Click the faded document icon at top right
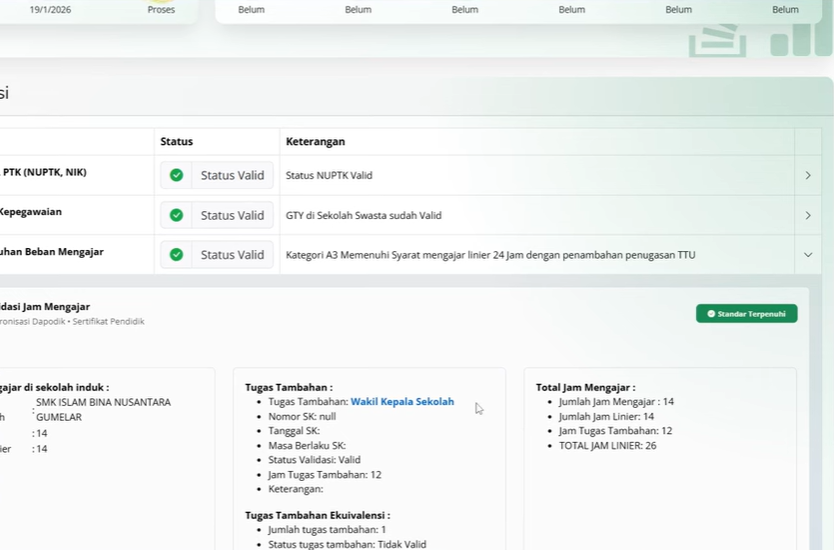Image resolution: width=834 pixels, height=550 pixels. [x=717, y=41]
